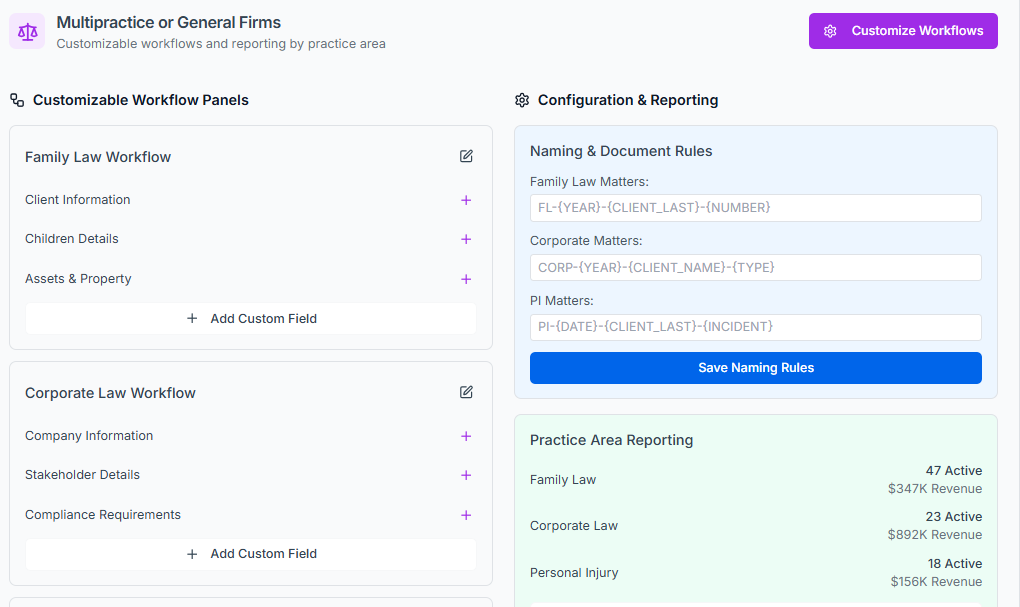Viewport: 1020px width, 607px height.
Task: Edit the Corporate Law Workflow panel
Action: click(x=466, y=392)
